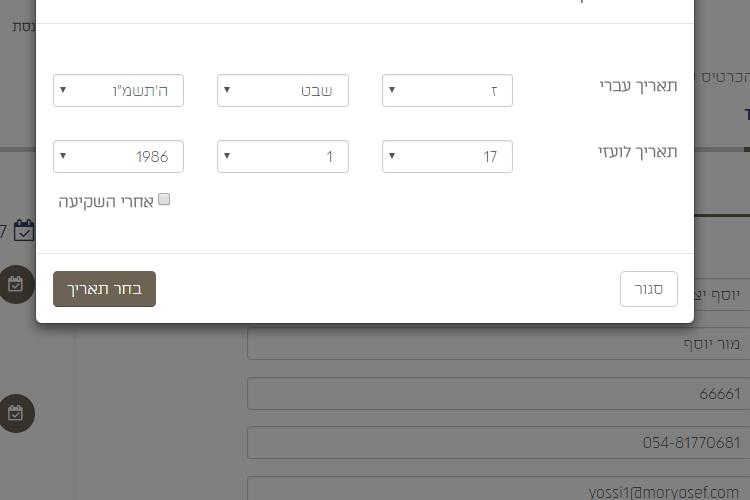Click the field containing מור יוסף
Viewport: 750px width, 500px height.
click(x=498, y=344)
